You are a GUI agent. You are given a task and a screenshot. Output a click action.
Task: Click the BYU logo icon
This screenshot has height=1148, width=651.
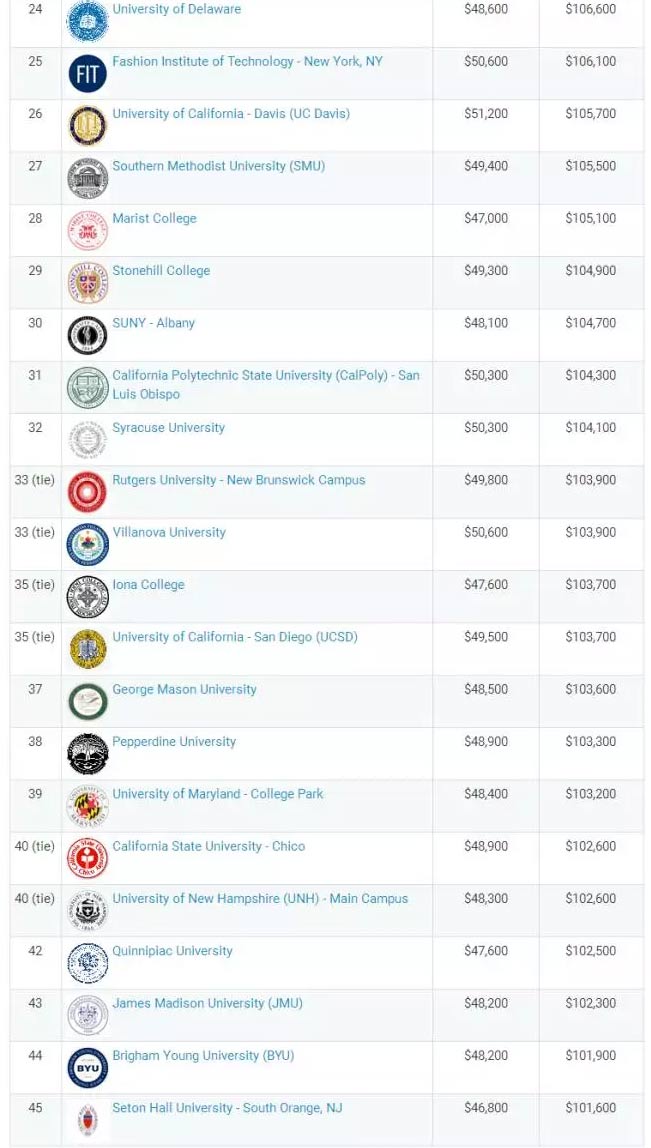[x=87, y=1068]
